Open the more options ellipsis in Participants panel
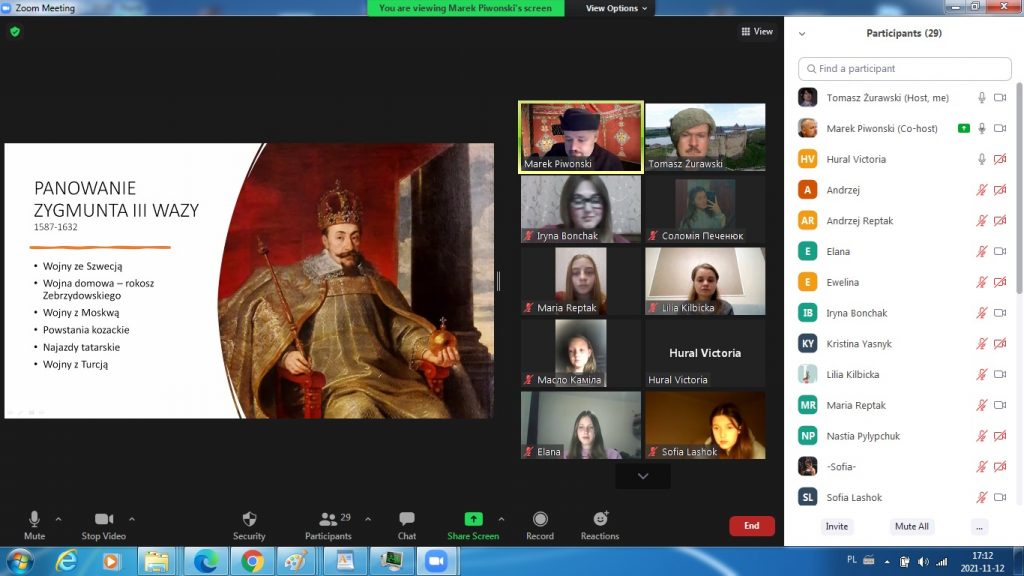 [x=979, y=527]
